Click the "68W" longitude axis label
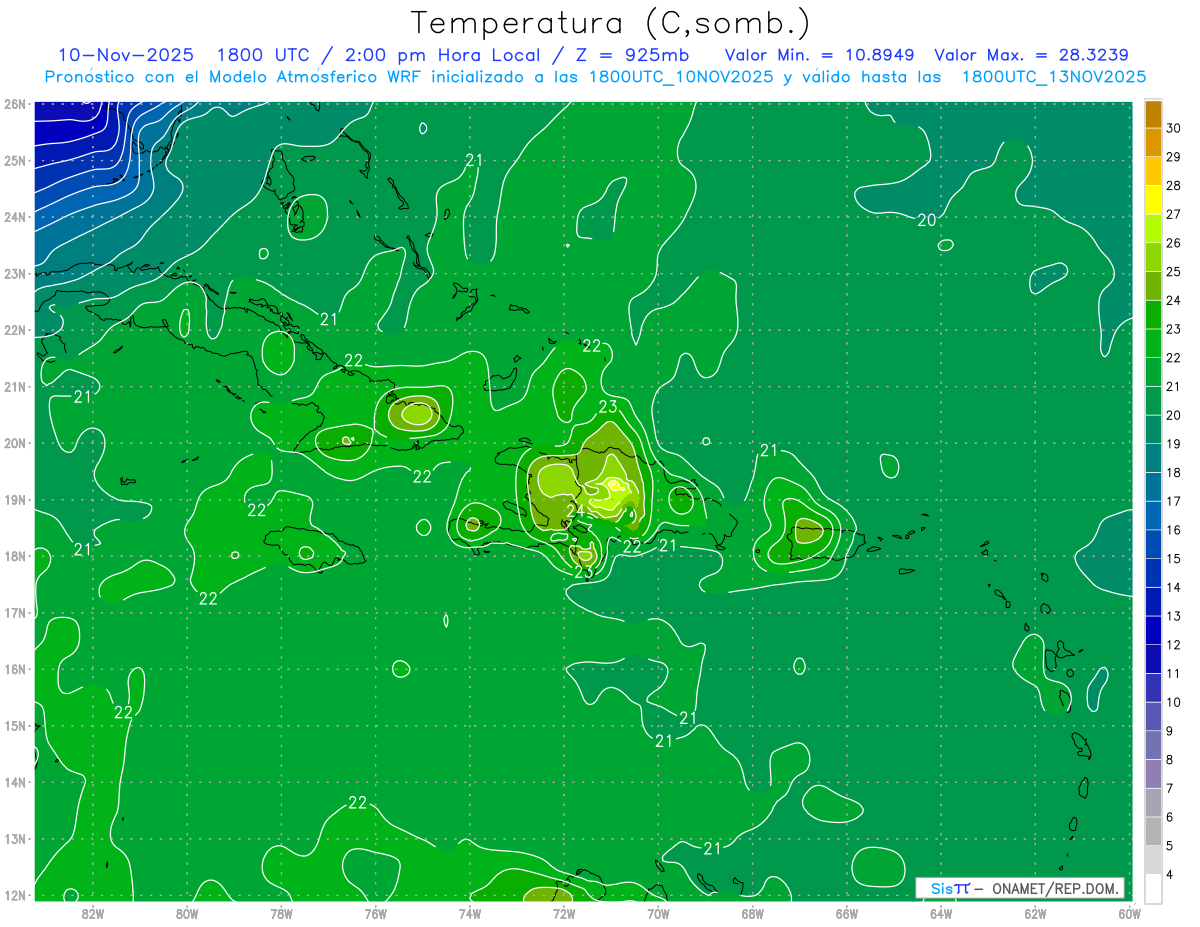Image resolution: width=1200 pixels, height=927 pixels. coord(752,913)
